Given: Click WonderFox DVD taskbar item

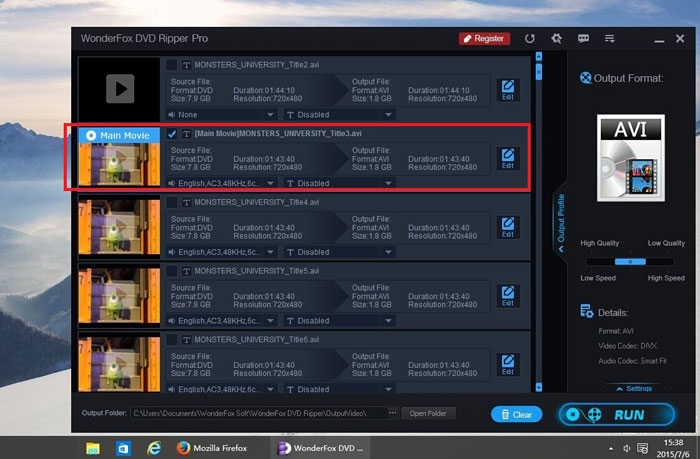Looking at the screenshot, I should coord(320,448).
